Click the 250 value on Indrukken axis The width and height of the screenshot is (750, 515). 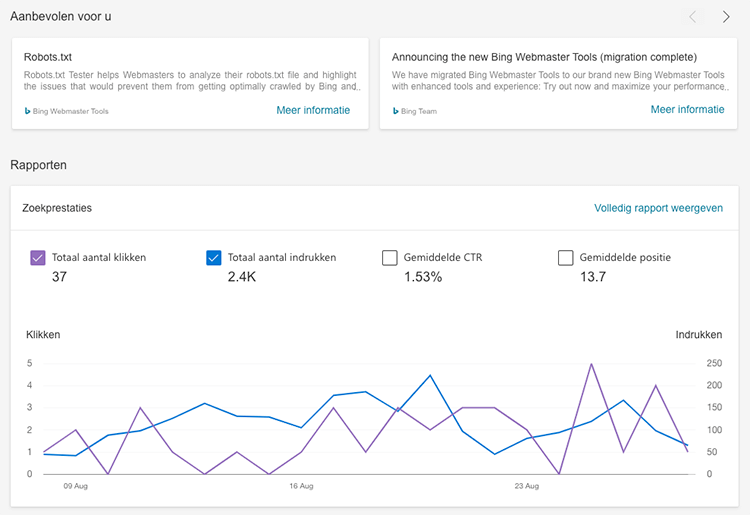click(x=714, y=363)
